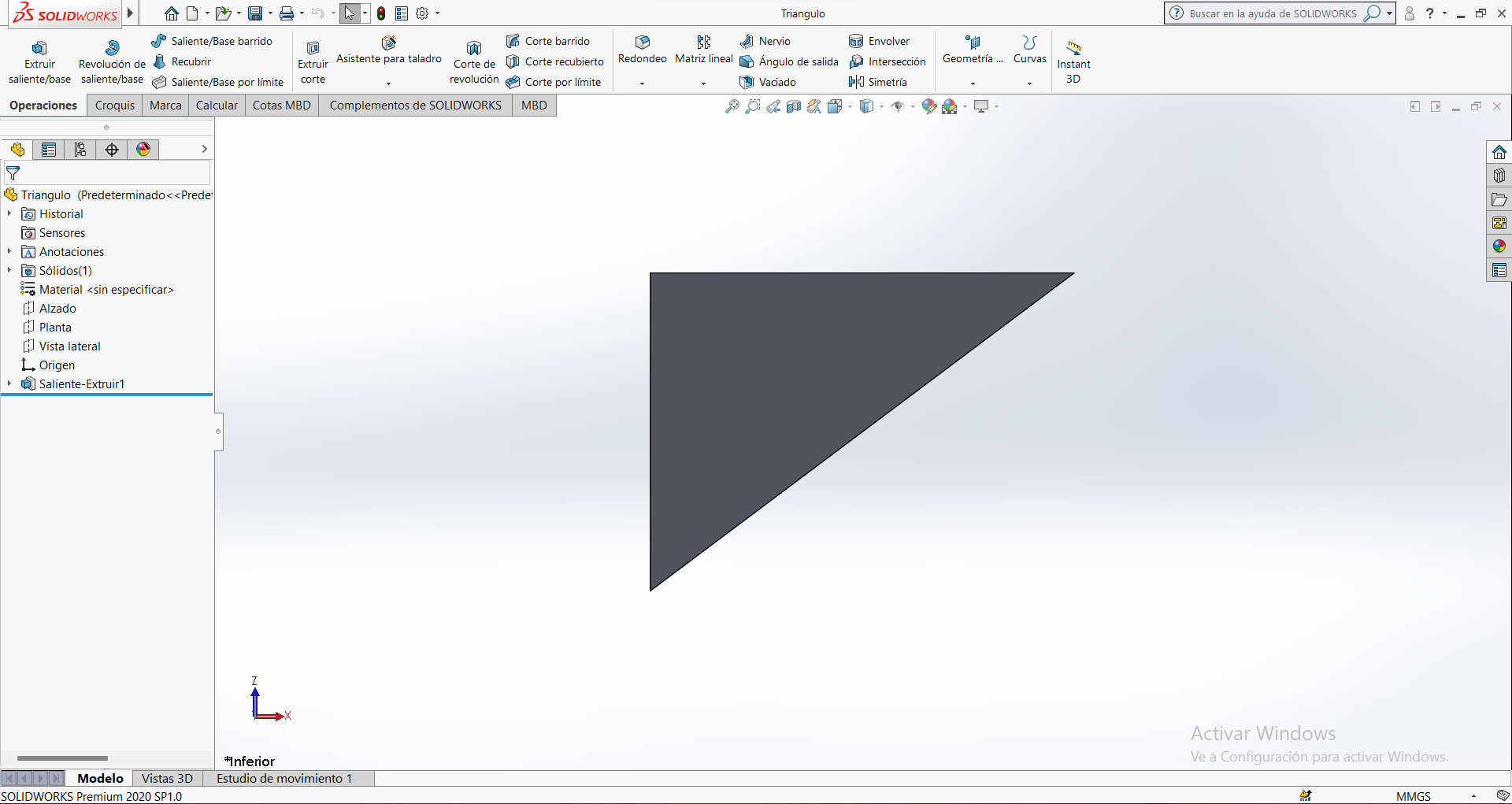Image resolution: width=1512 pixels, height=804 pixels.
Task: Open Appearances tab in right task pane
Action: (x=1499, y=246)
